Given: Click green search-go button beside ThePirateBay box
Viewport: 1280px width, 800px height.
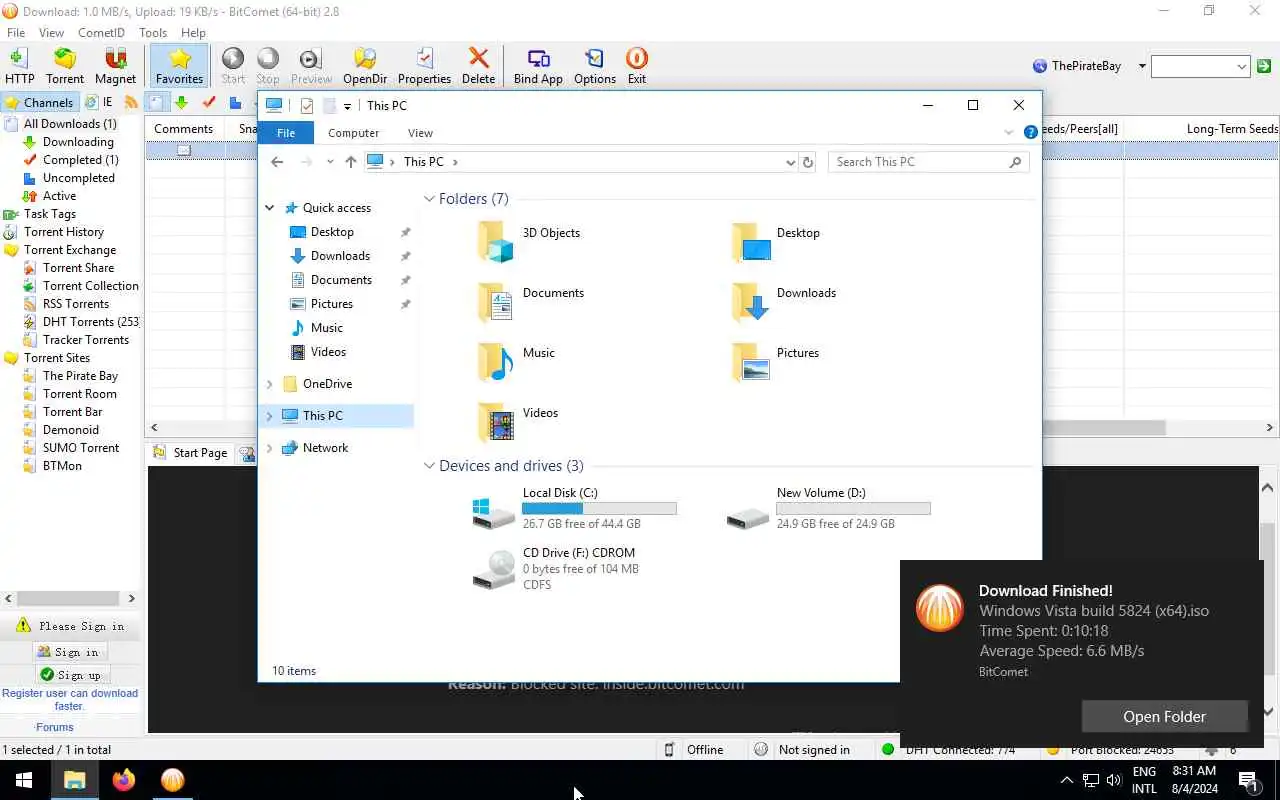Looking at the screenshot, I should click(1264, 66).
